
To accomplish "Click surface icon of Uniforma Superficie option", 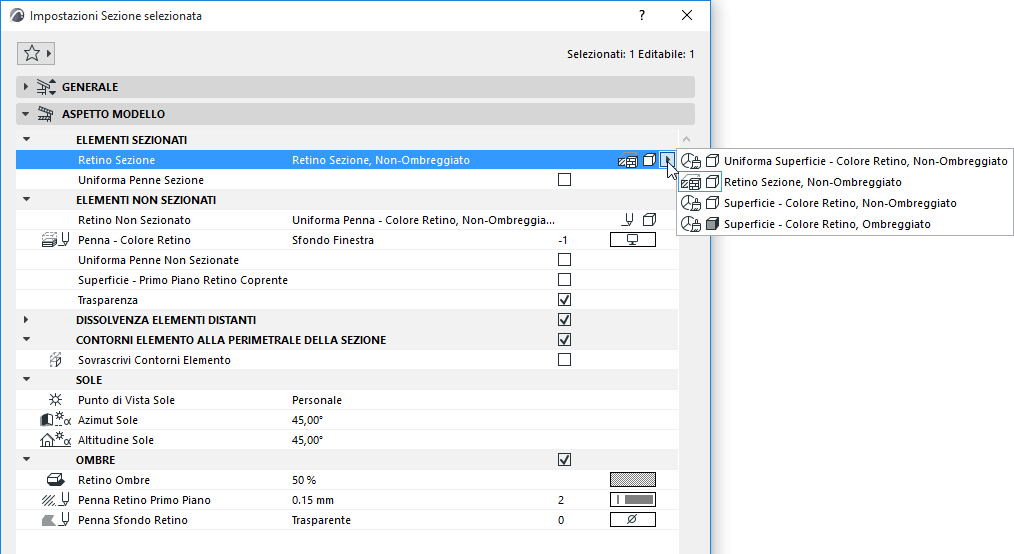I will (x=691, y=161).
